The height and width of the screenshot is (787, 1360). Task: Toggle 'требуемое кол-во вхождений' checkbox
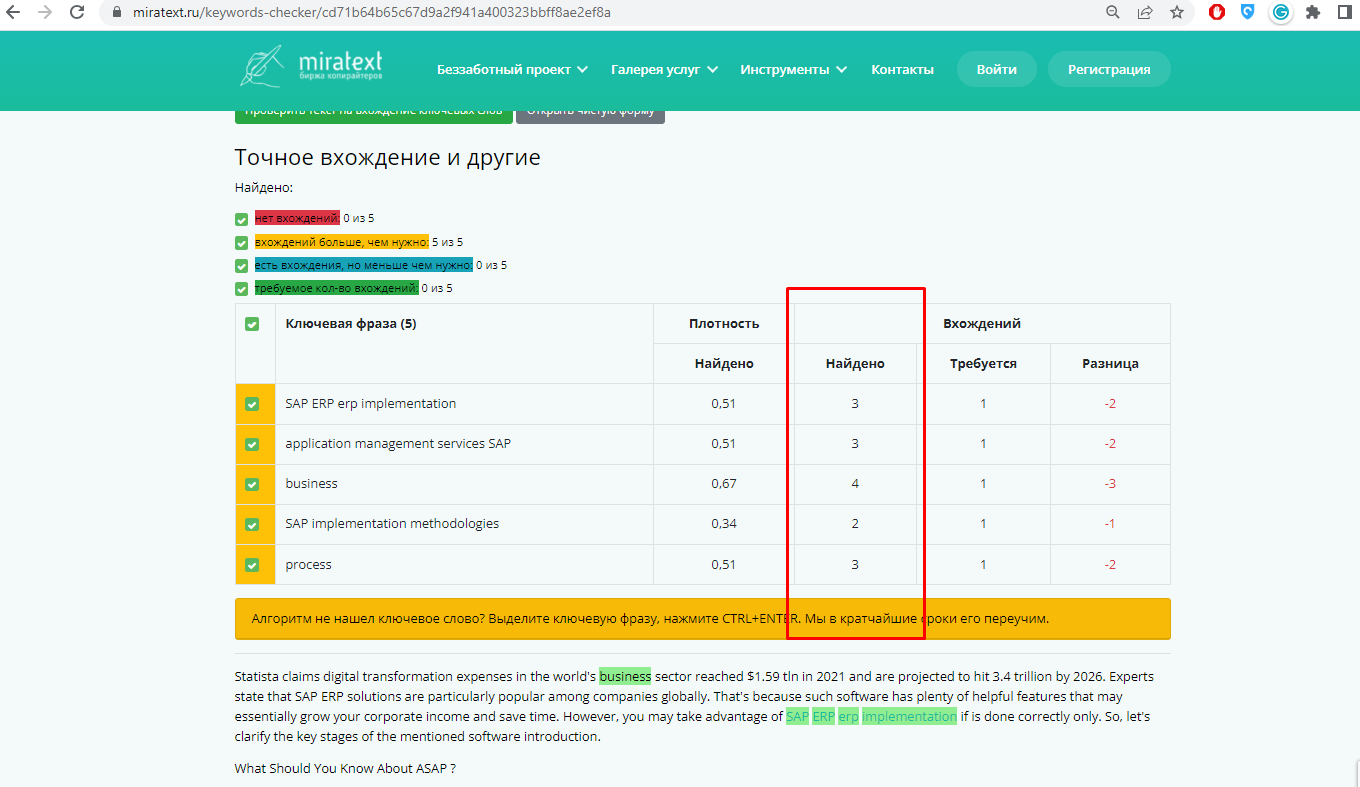(x=241, y=289)
